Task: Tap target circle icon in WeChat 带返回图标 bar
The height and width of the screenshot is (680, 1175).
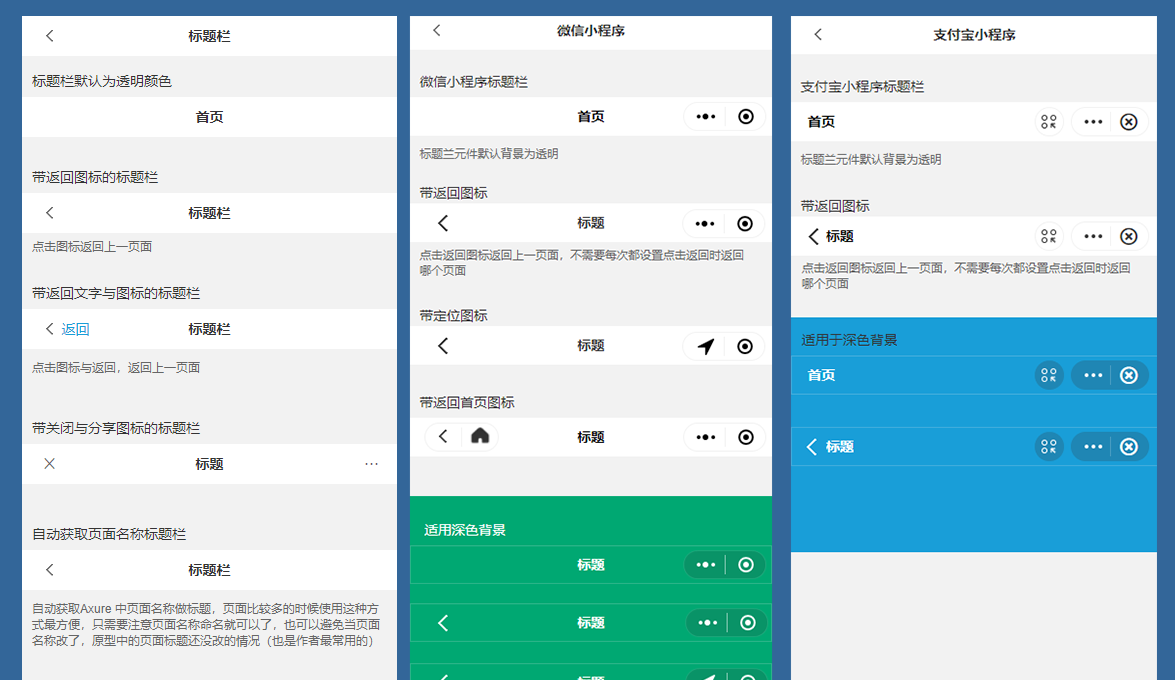Action: point(745,223)
